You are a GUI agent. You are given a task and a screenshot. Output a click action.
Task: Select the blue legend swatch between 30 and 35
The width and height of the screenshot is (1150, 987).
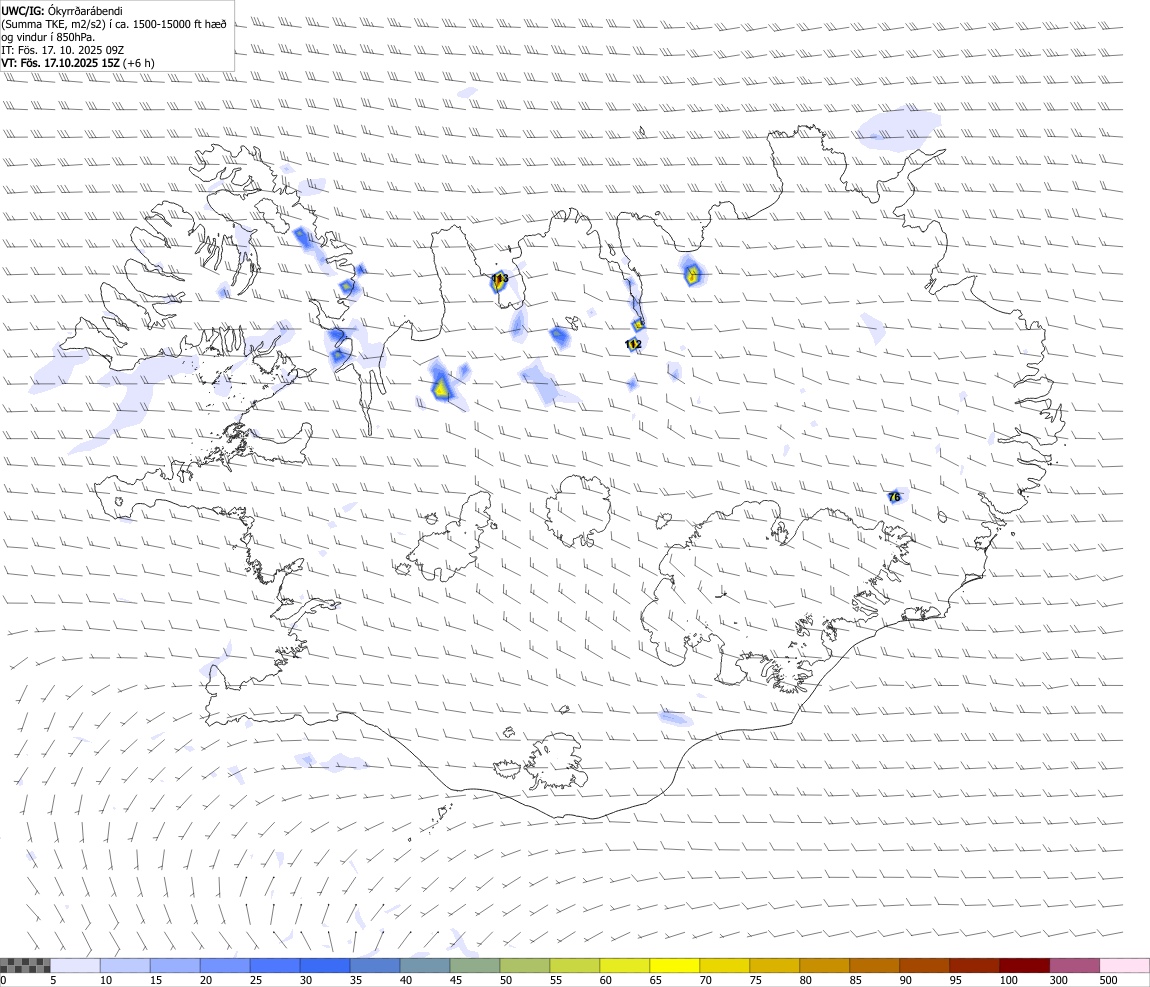pyautogui.click(x=324, y=965)
